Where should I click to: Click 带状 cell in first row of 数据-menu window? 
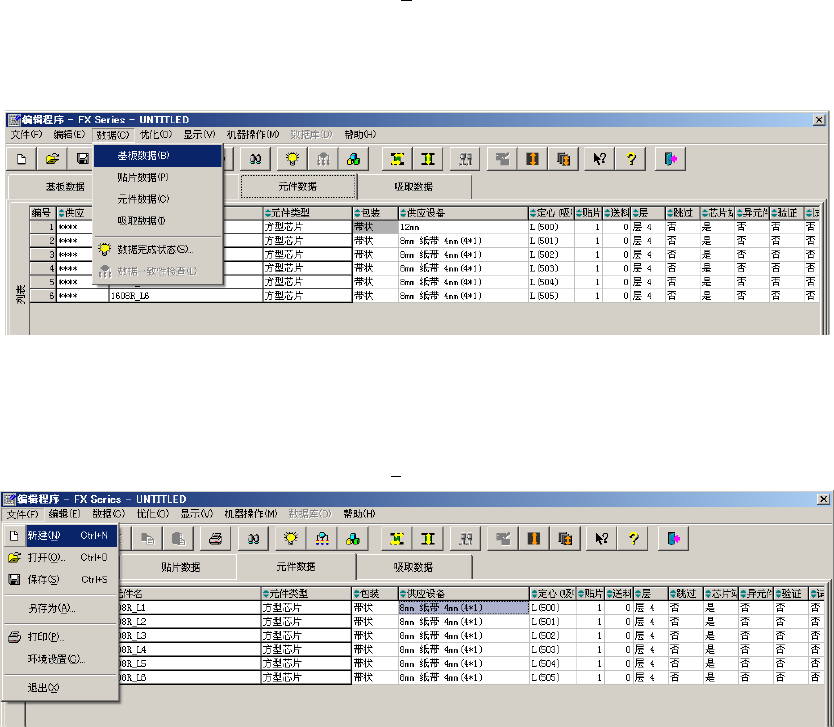tap(374, 227)
